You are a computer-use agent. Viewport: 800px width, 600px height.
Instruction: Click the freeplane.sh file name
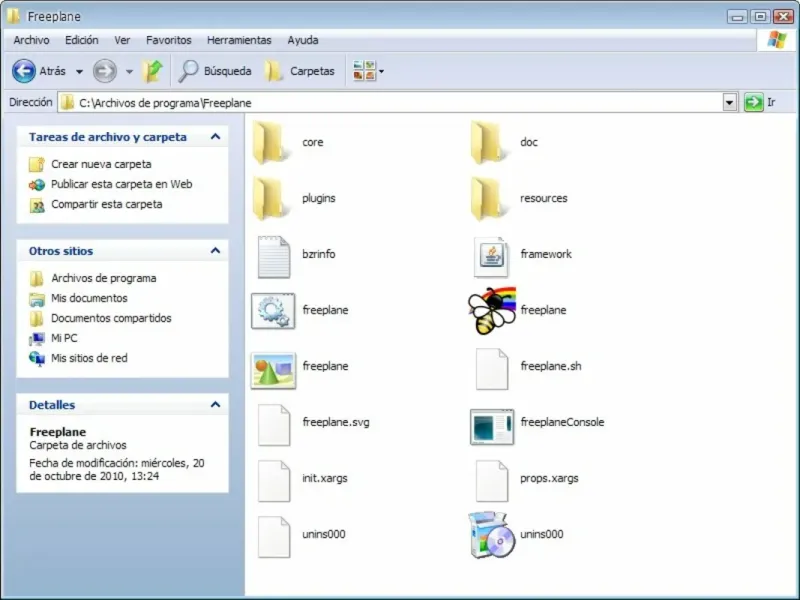pyautogui.click(x=551, y=366)
